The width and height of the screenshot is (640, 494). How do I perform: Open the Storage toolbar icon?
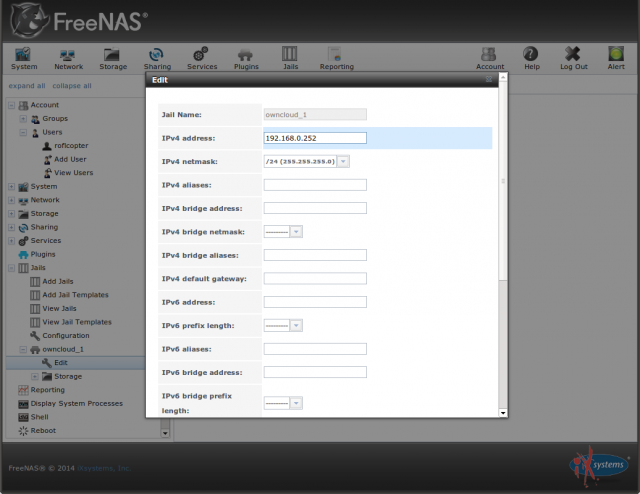pos(113,58)
